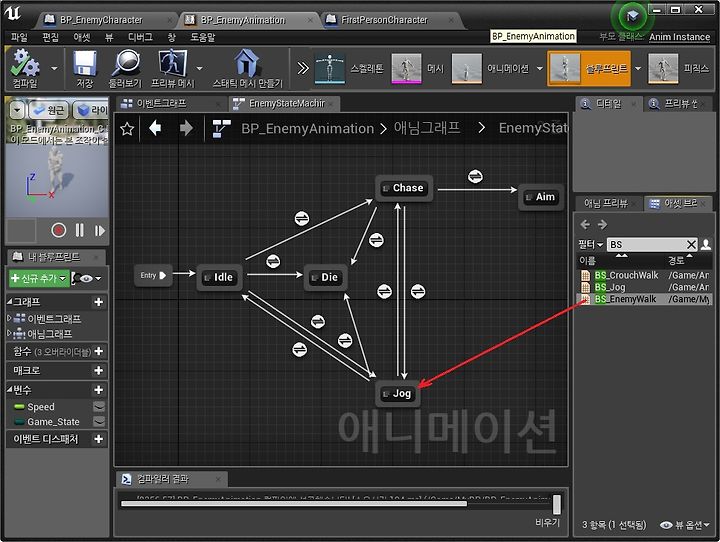This screenshot has width=720, height=542.
Task: Switch to FirstPersonCharacter tab
Action: tap(384, 20)
